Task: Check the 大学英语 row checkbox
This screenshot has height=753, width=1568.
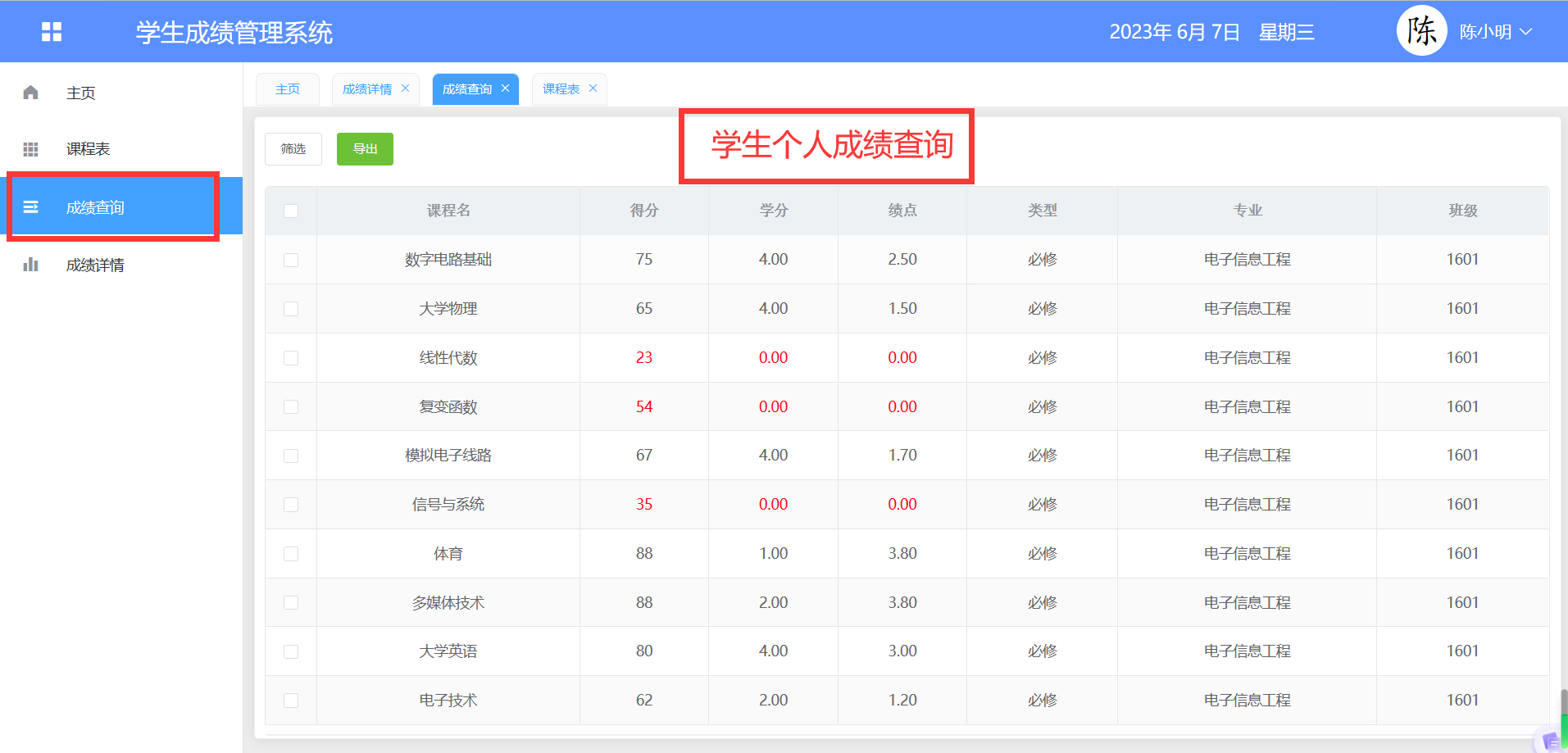Action: point(291,651)
